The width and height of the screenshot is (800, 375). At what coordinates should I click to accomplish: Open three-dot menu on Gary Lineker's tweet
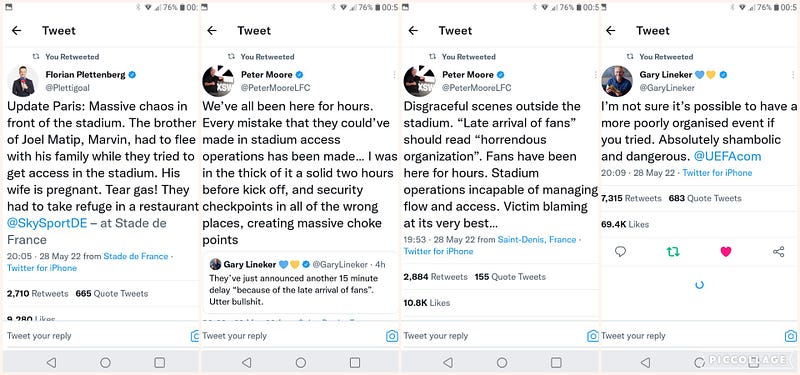pyautogui.click(x=793, y=74)
